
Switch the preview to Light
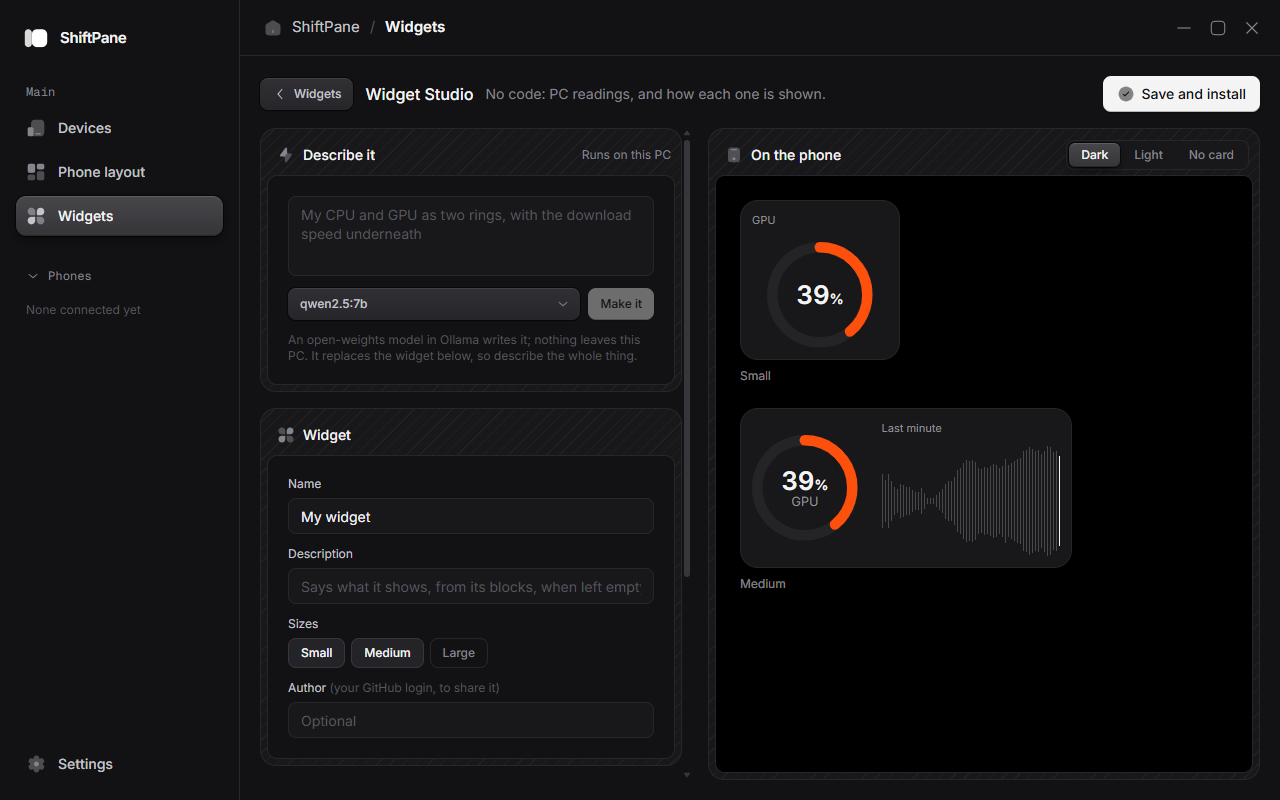click(x=1148, y=155)
